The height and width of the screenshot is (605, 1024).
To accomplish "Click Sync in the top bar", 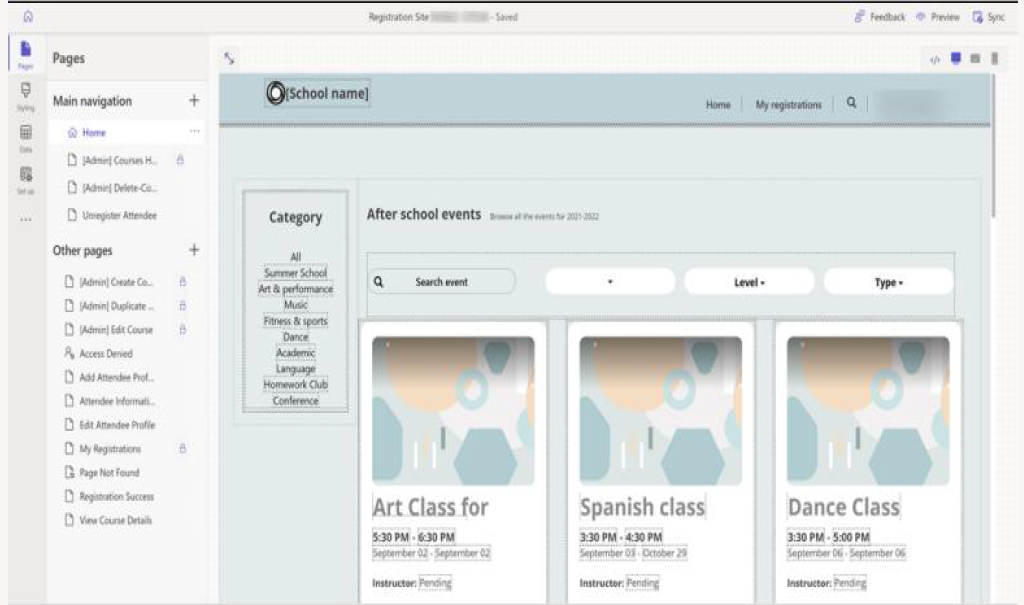I will (989, 17).
